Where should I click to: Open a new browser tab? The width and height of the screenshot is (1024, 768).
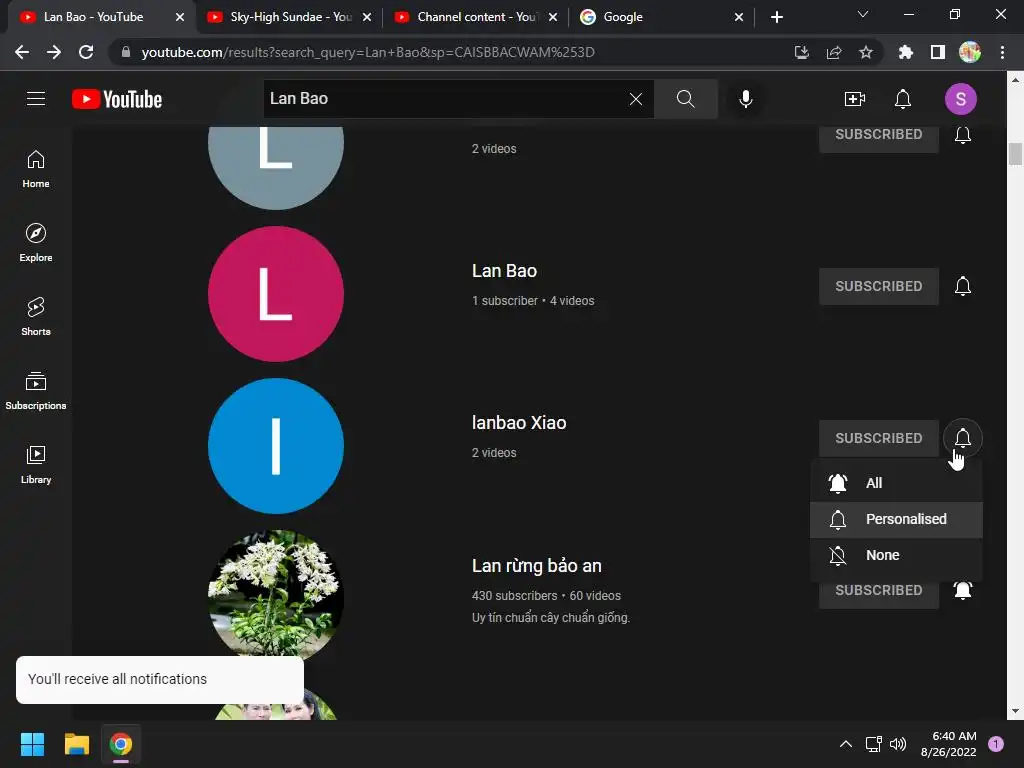coord(776,17)
